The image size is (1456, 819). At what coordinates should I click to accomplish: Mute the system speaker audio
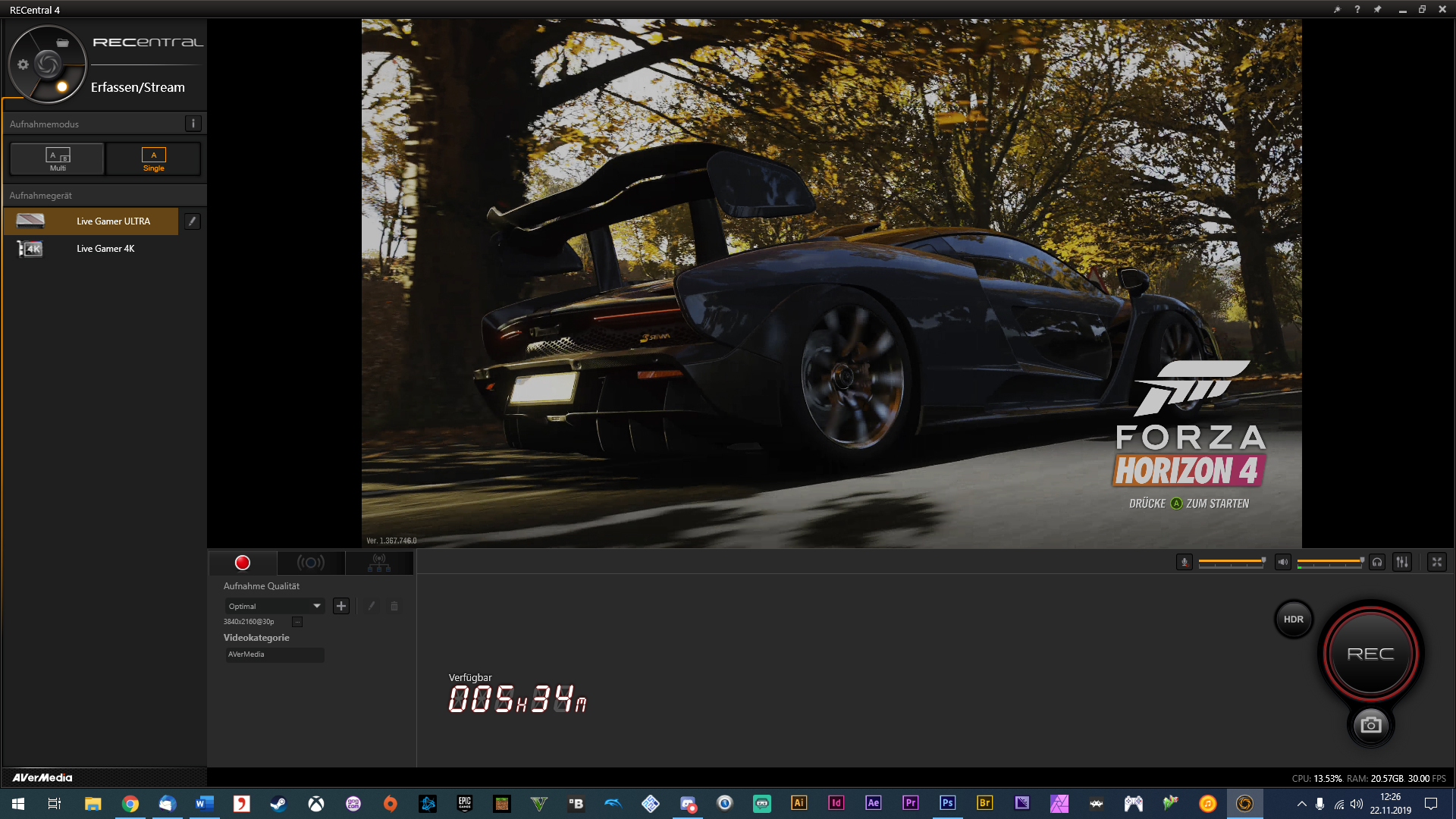point(1282,562)
